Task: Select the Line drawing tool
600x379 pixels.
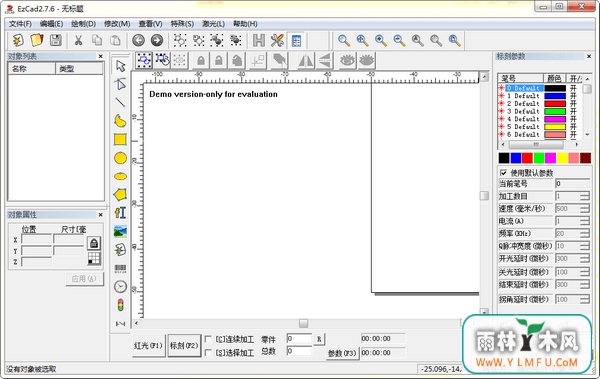Action: (x=120, y=102)
